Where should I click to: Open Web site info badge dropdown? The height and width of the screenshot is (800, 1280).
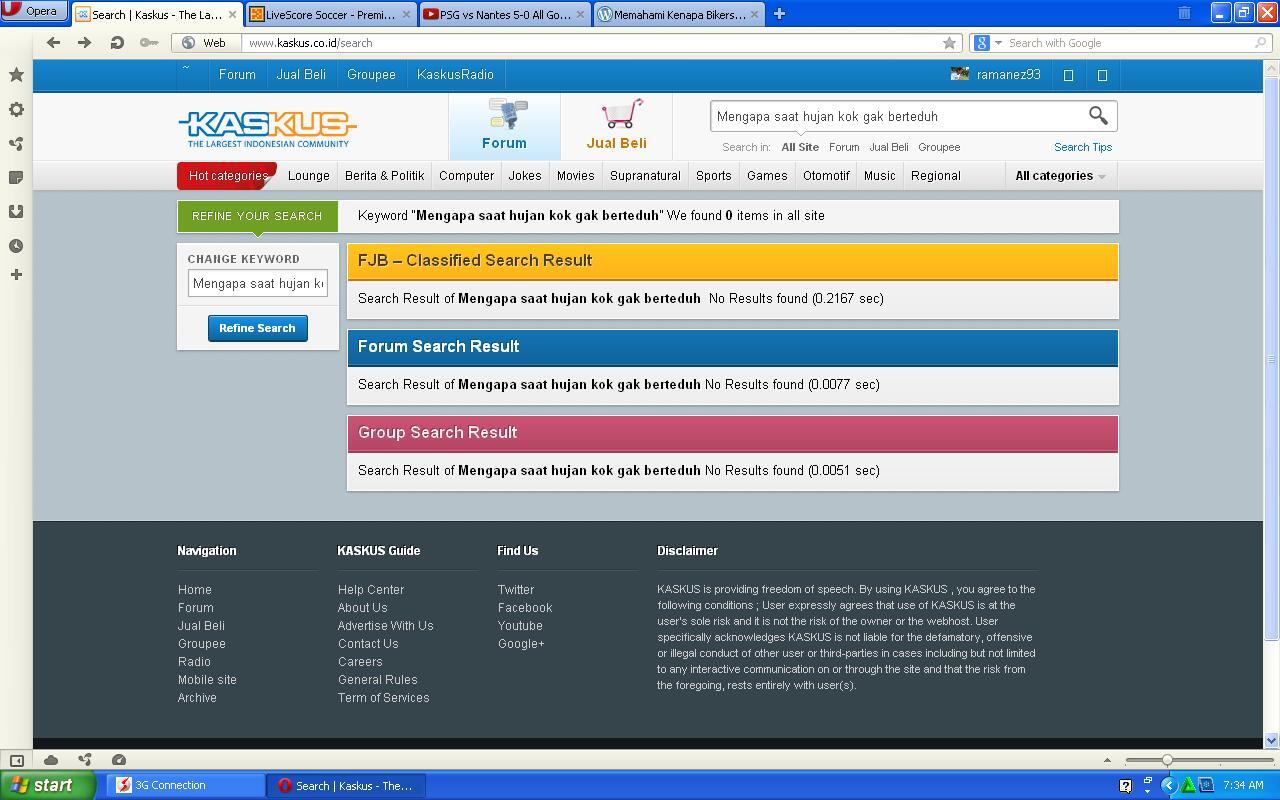[204, 43]
